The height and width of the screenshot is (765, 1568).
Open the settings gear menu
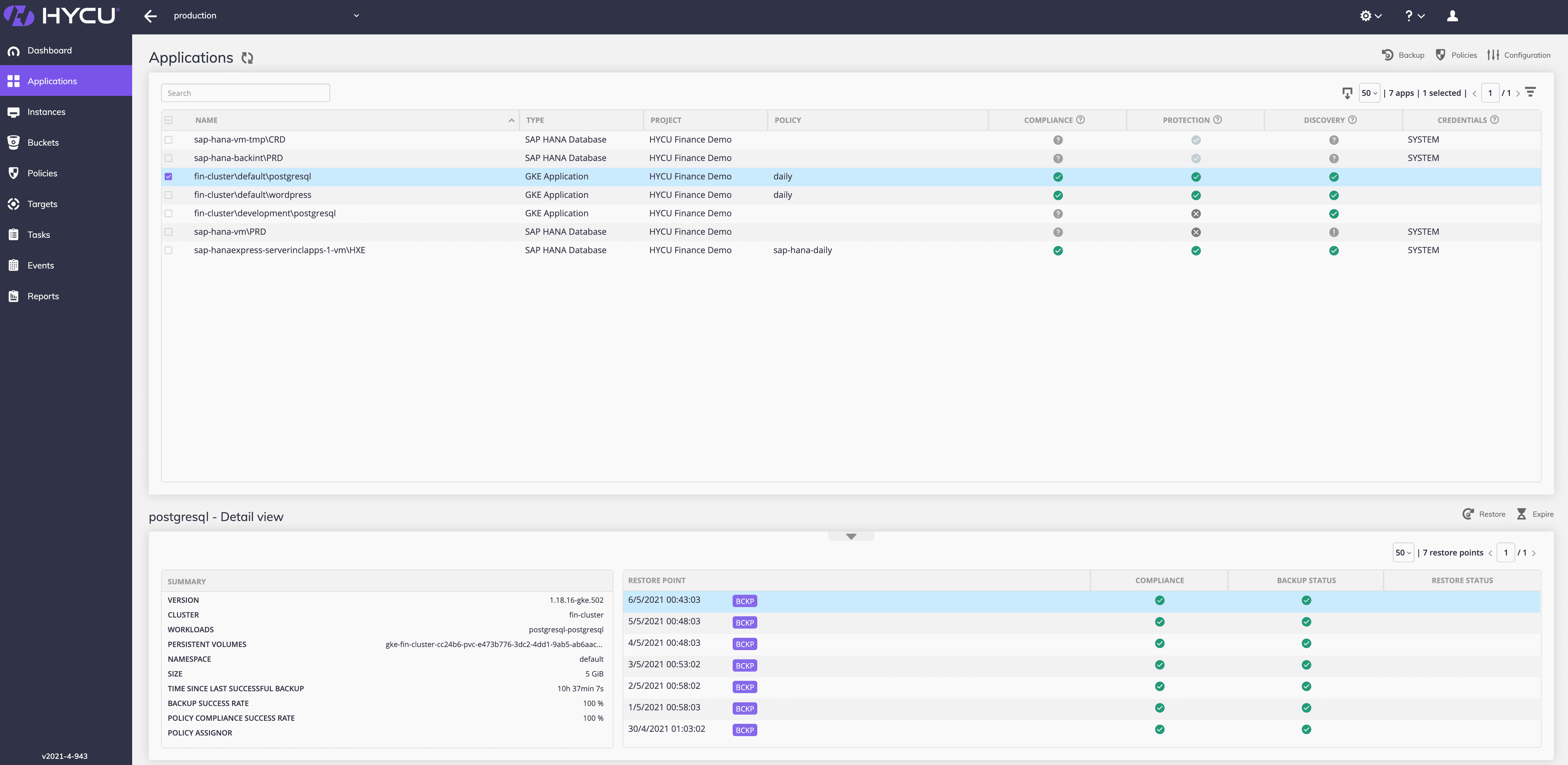[x=1371, y=16]
